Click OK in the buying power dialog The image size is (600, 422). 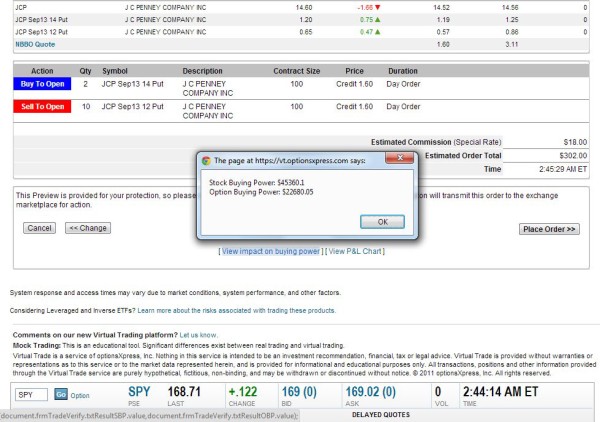point(382,222)
